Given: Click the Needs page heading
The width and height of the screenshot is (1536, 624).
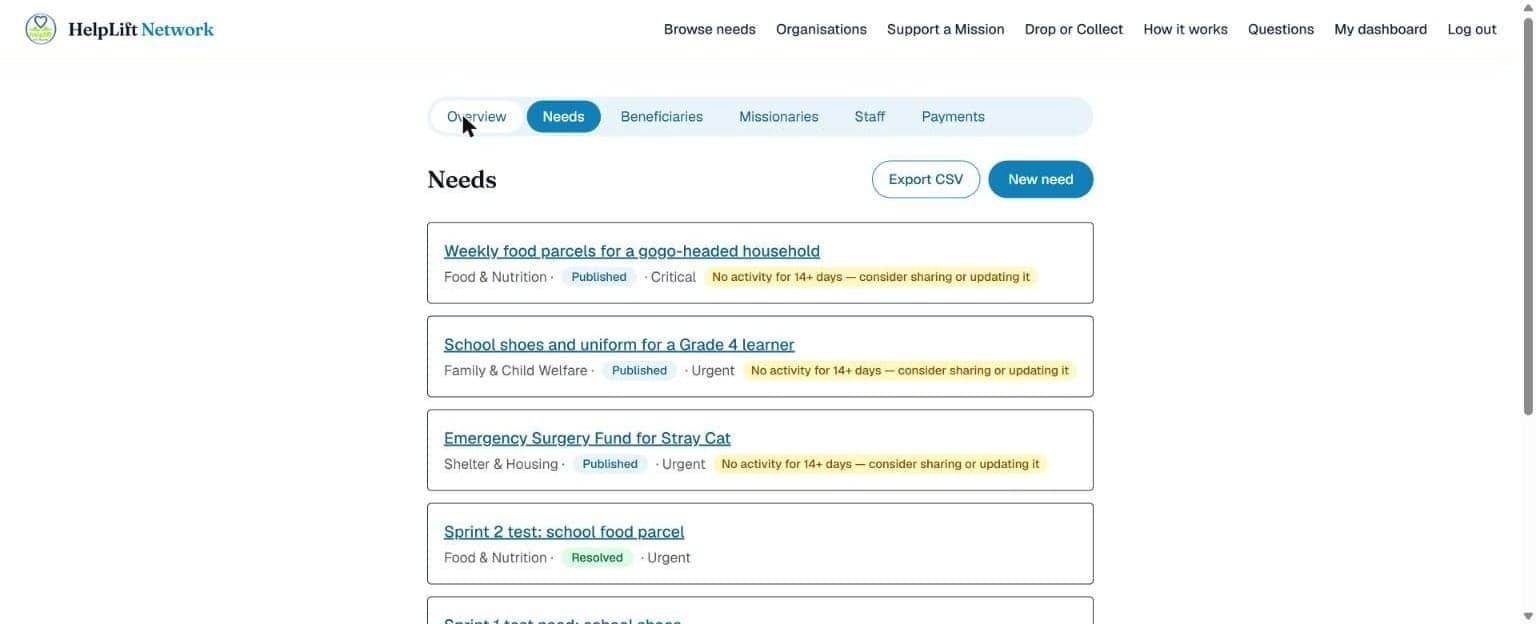Looking at the screenshot, I should [462, 180].
